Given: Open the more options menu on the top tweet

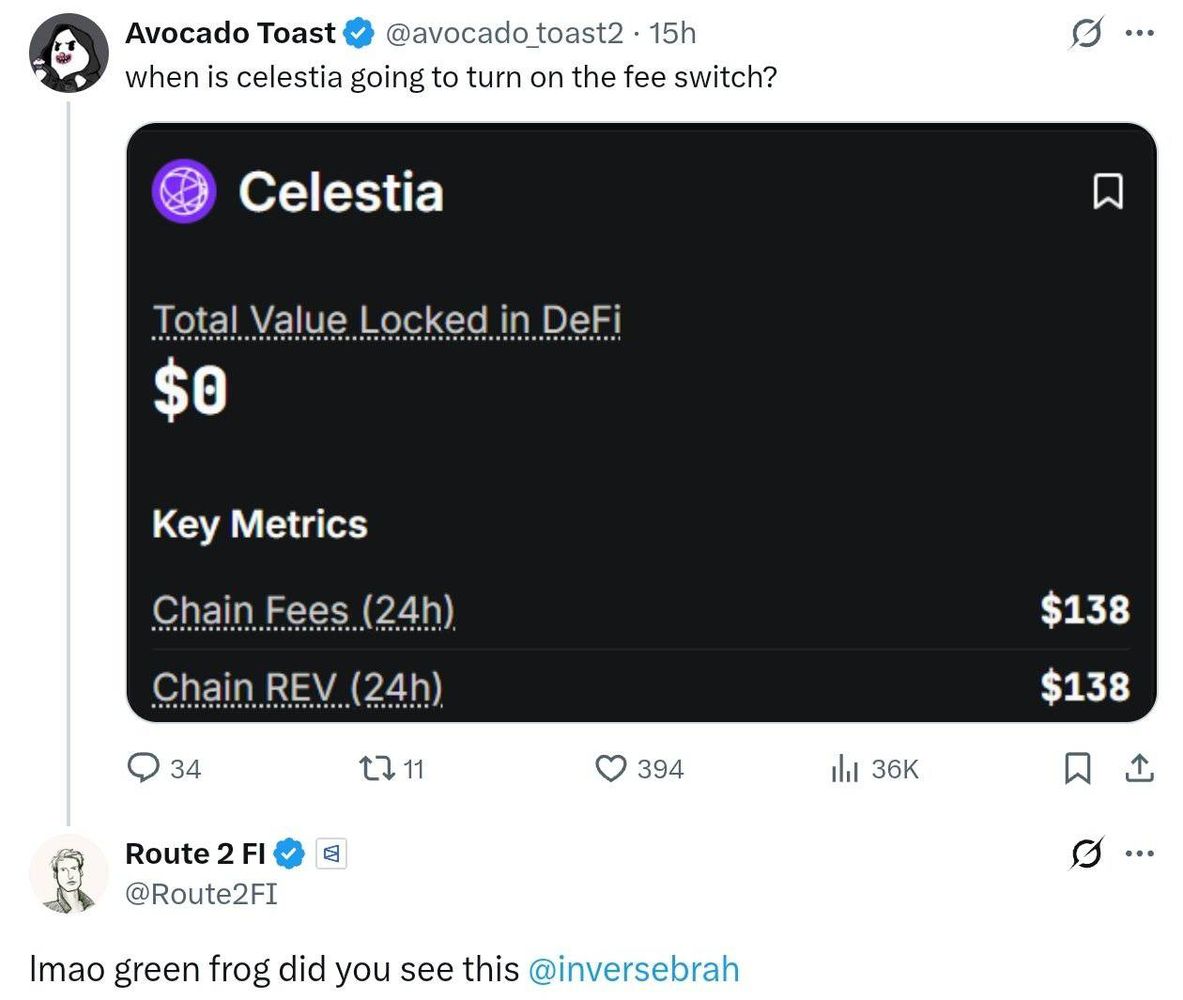Looking at the screenshot, I should [x=1141, y=31].
